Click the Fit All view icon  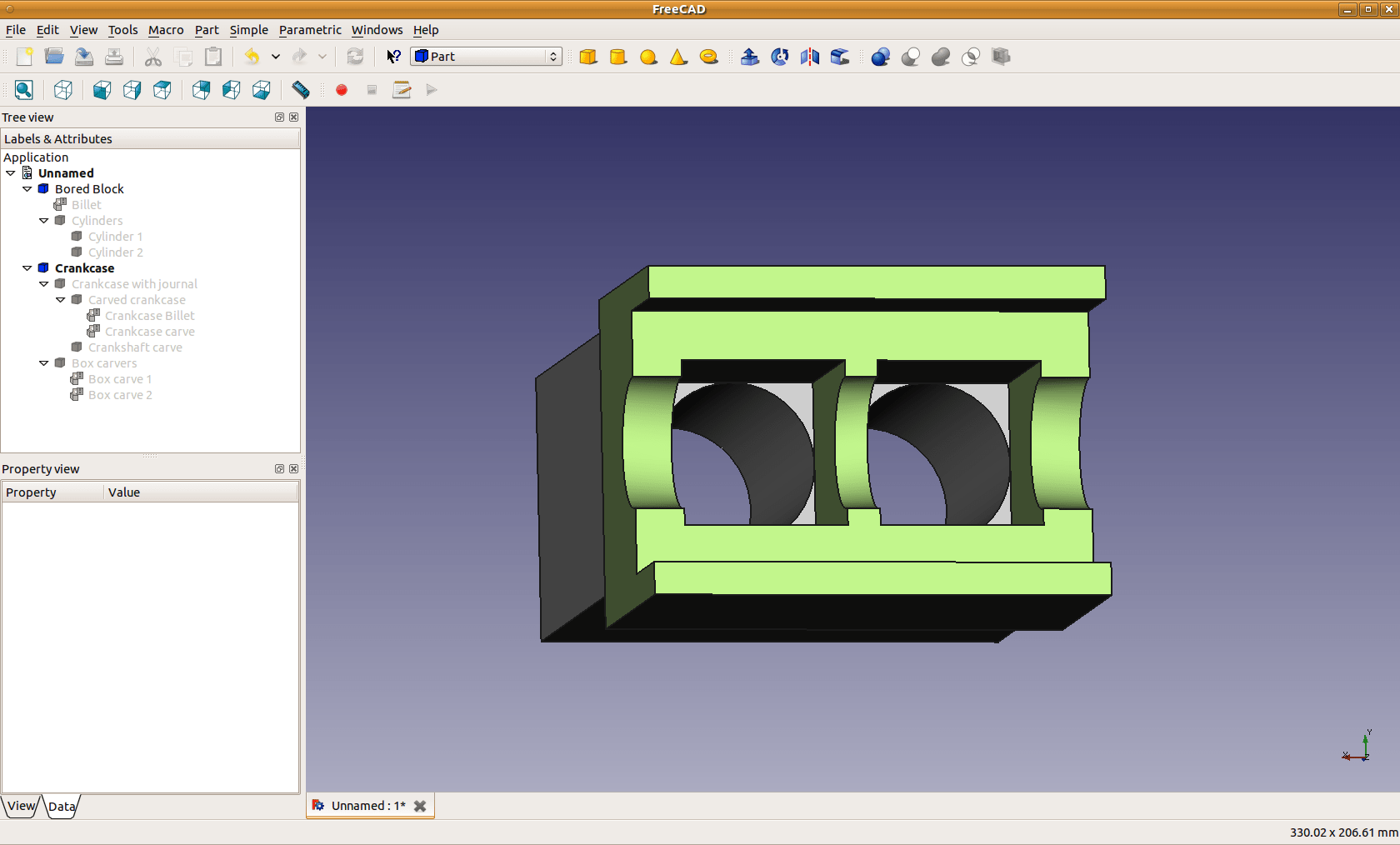coord(24,90)
